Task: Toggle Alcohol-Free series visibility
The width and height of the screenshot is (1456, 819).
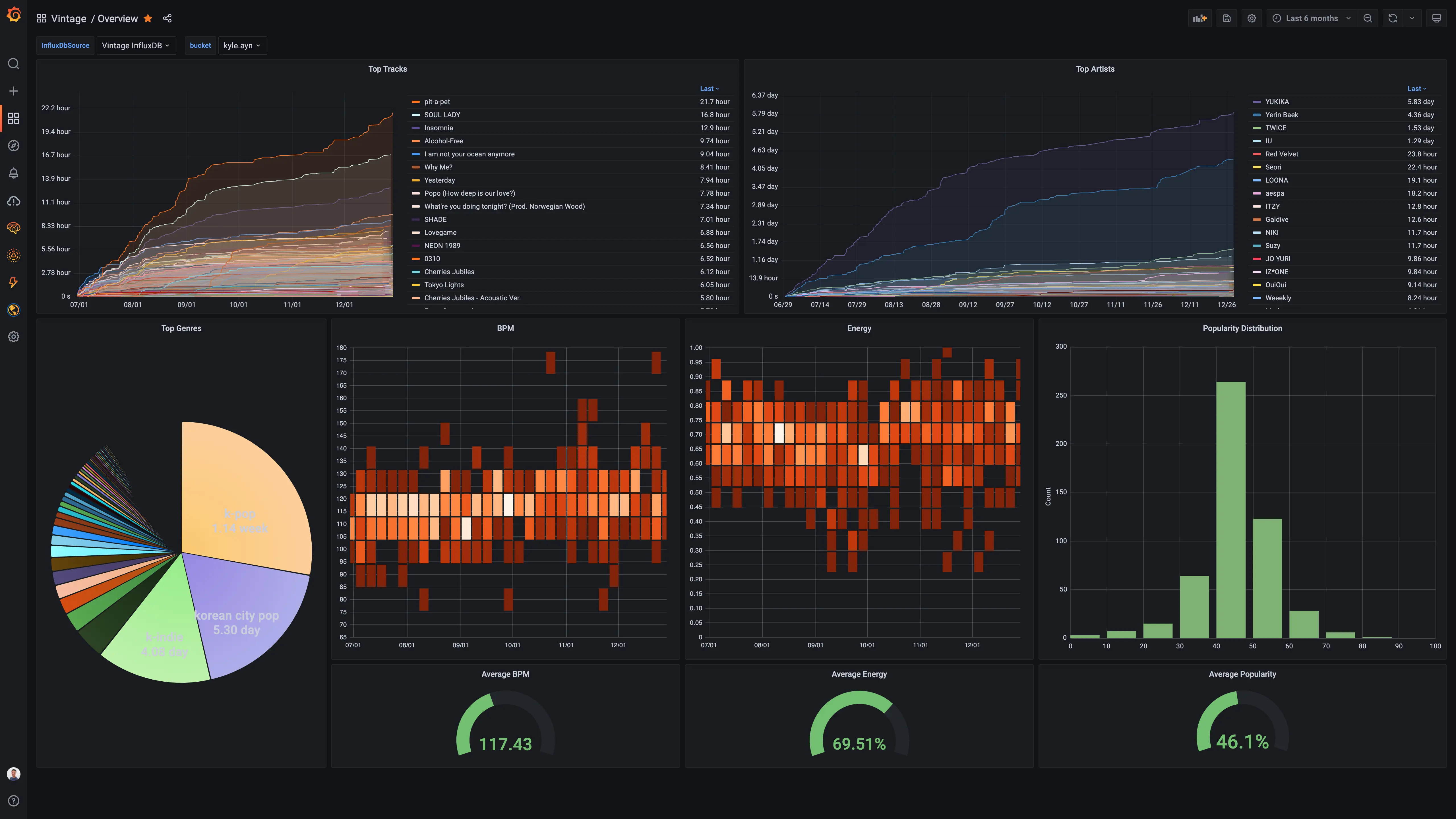Action: (444, 141)
